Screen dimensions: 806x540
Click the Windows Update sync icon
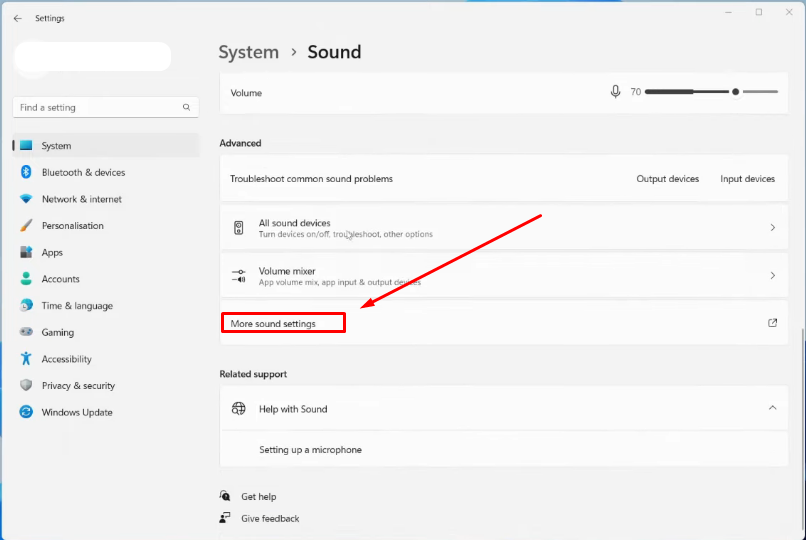tap(26, 412)
